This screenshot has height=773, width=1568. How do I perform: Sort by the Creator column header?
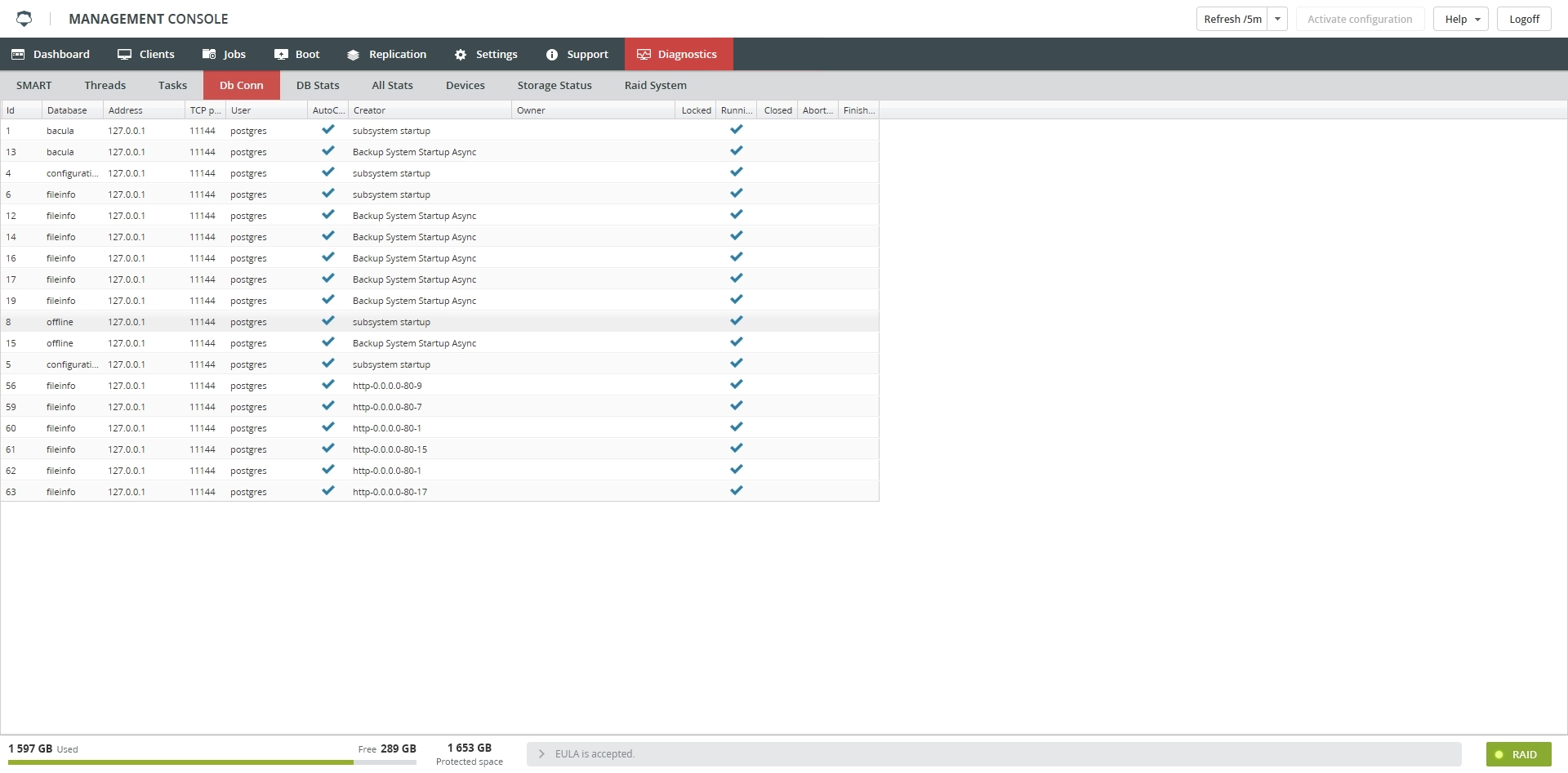click(430, 110)
